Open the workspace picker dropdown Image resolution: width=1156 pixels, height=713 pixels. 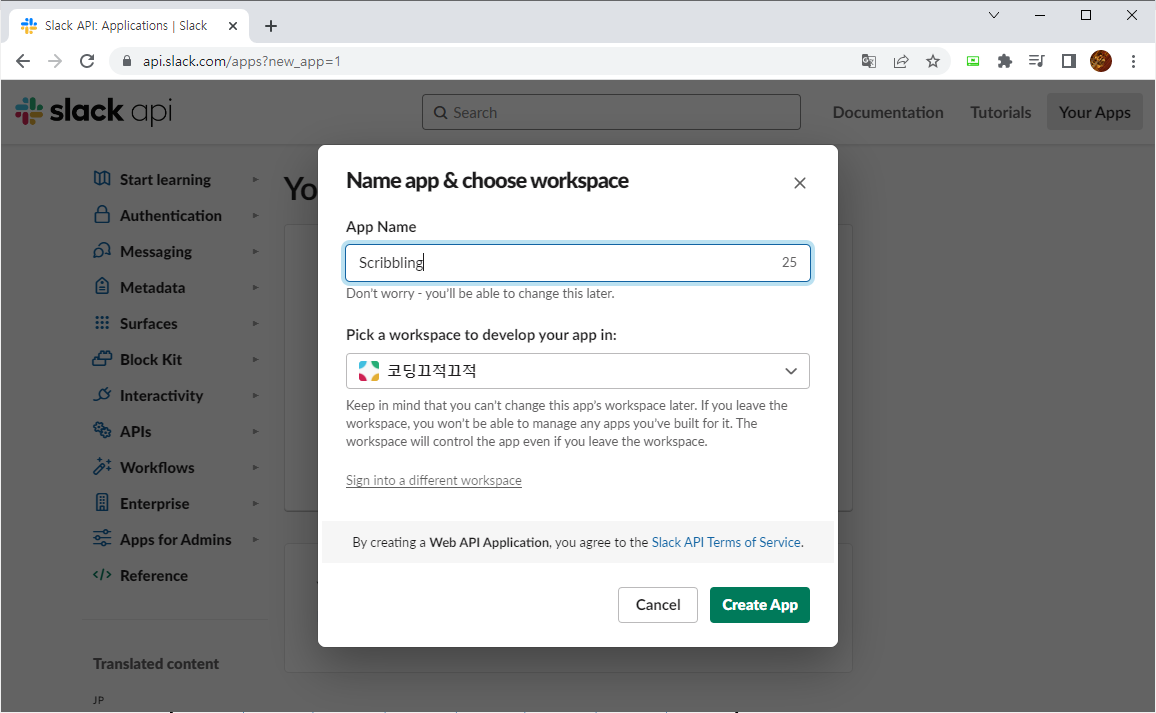click(578, 371)
